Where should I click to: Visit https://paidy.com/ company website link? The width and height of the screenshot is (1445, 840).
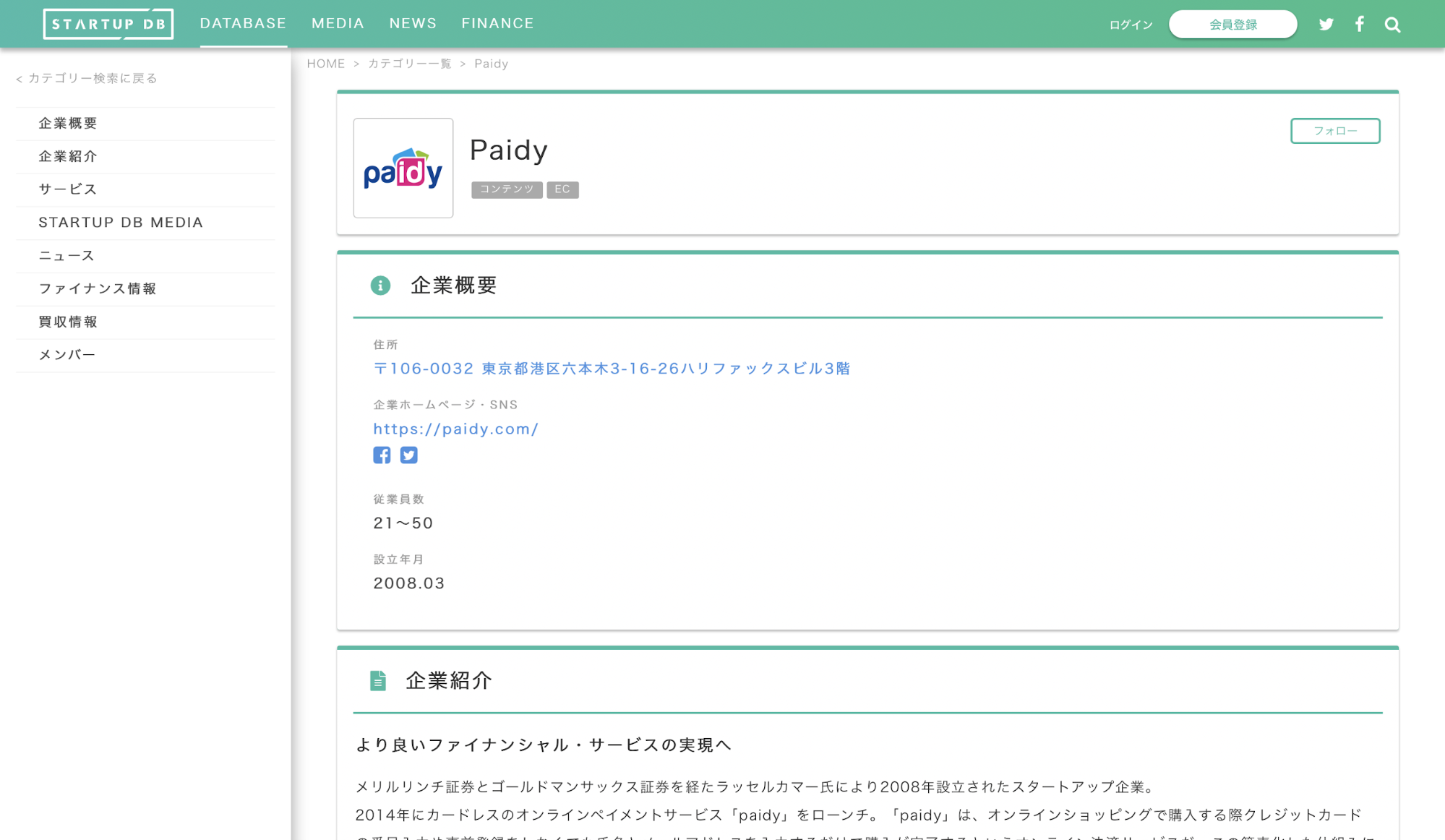(x=455, y=429)
